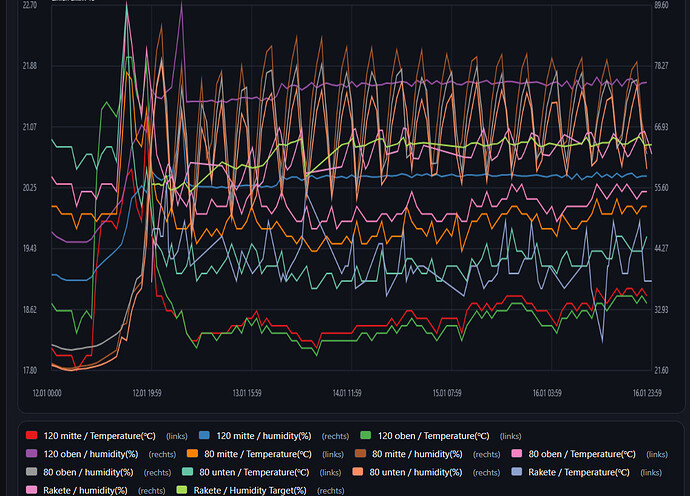Toggle the Rakete / Humidity Target series

click(x=250, y=489)
